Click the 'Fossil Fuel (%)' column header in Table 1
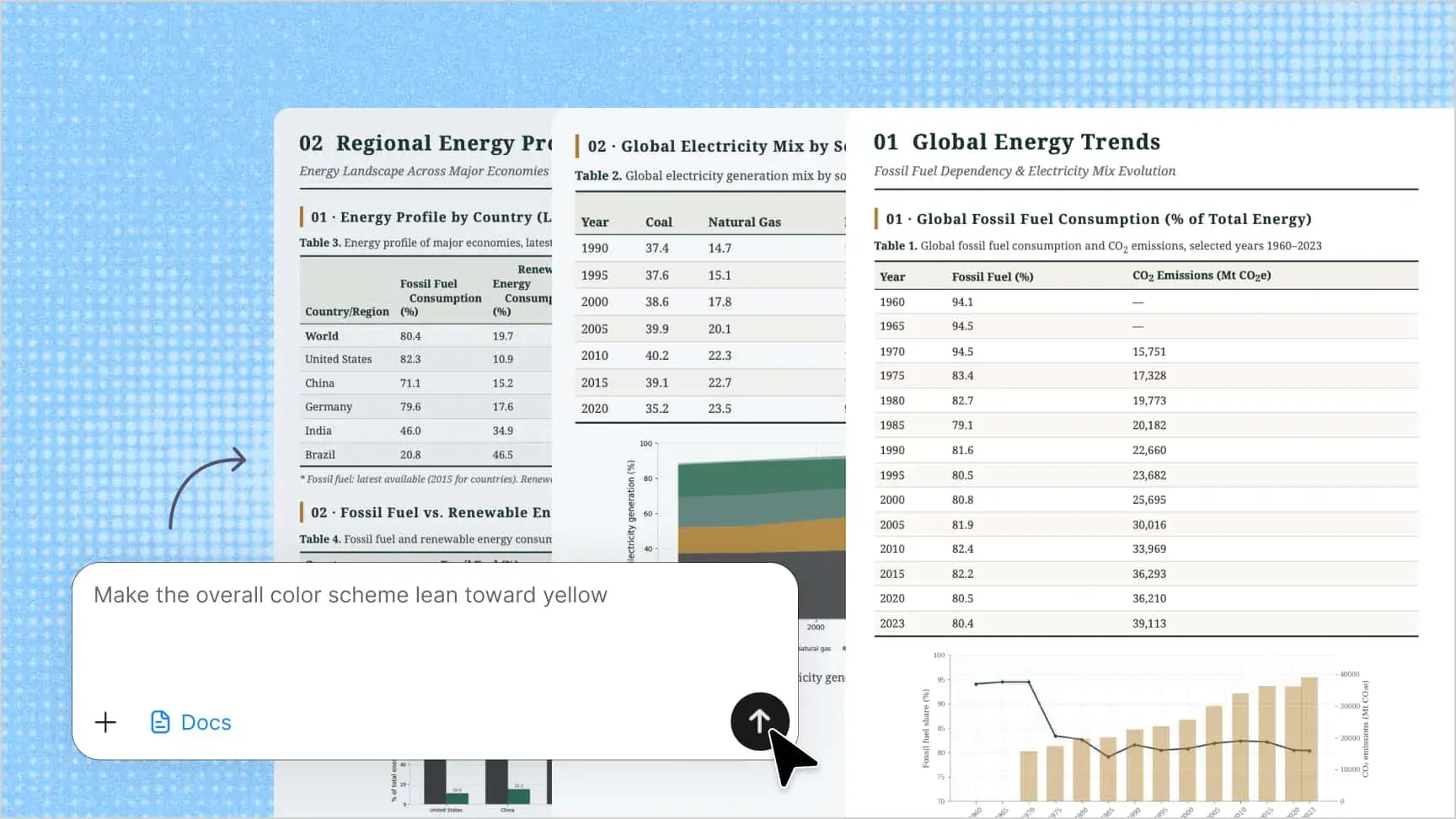This screenshot has width=1456, height=819. point(993,276)
